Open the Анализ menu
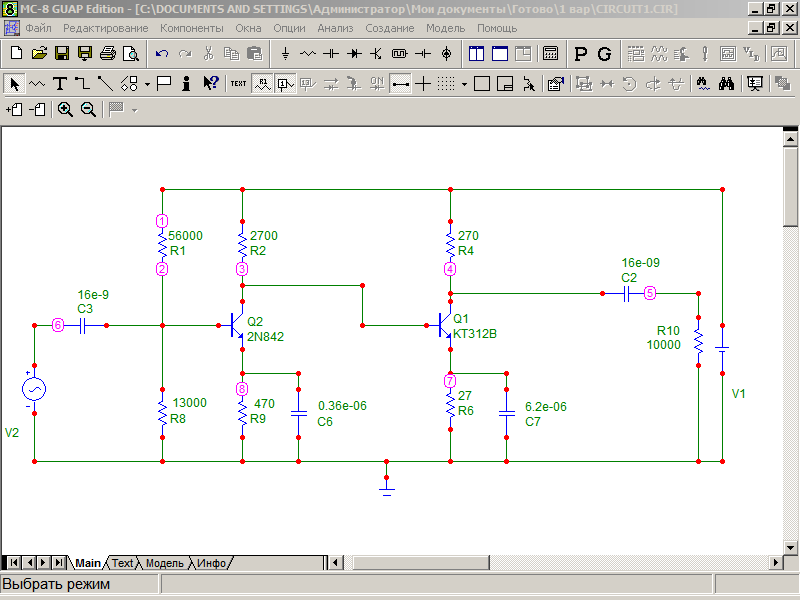Screen dimensions: 800x600 click(x=335, y=28)
